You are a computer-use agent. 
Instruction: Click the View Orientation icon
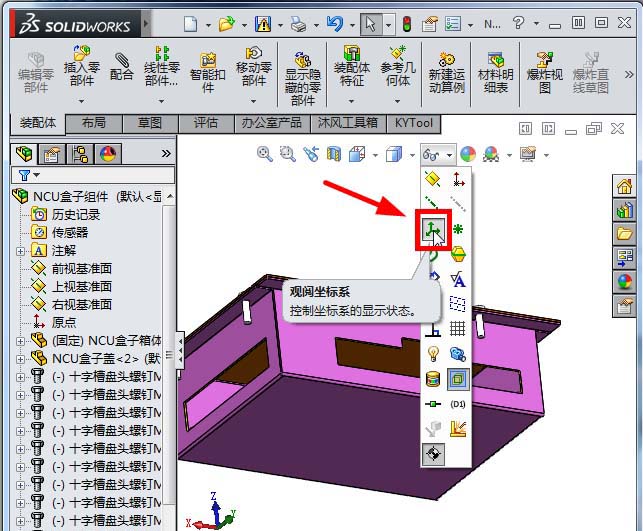357,155
